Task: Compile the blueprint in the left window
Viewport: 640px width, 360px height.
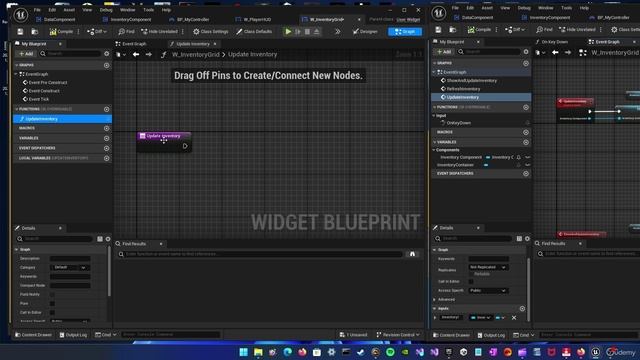Action: click(x=61, y=31)
